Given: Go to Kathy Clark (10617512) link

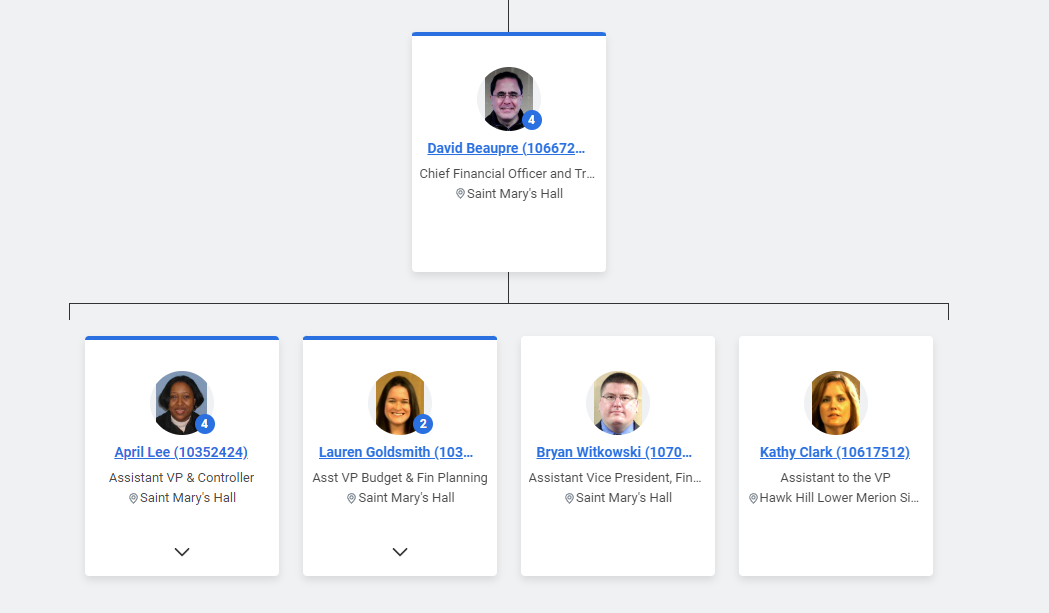Looking at the screenshot, I should point(835,452).
